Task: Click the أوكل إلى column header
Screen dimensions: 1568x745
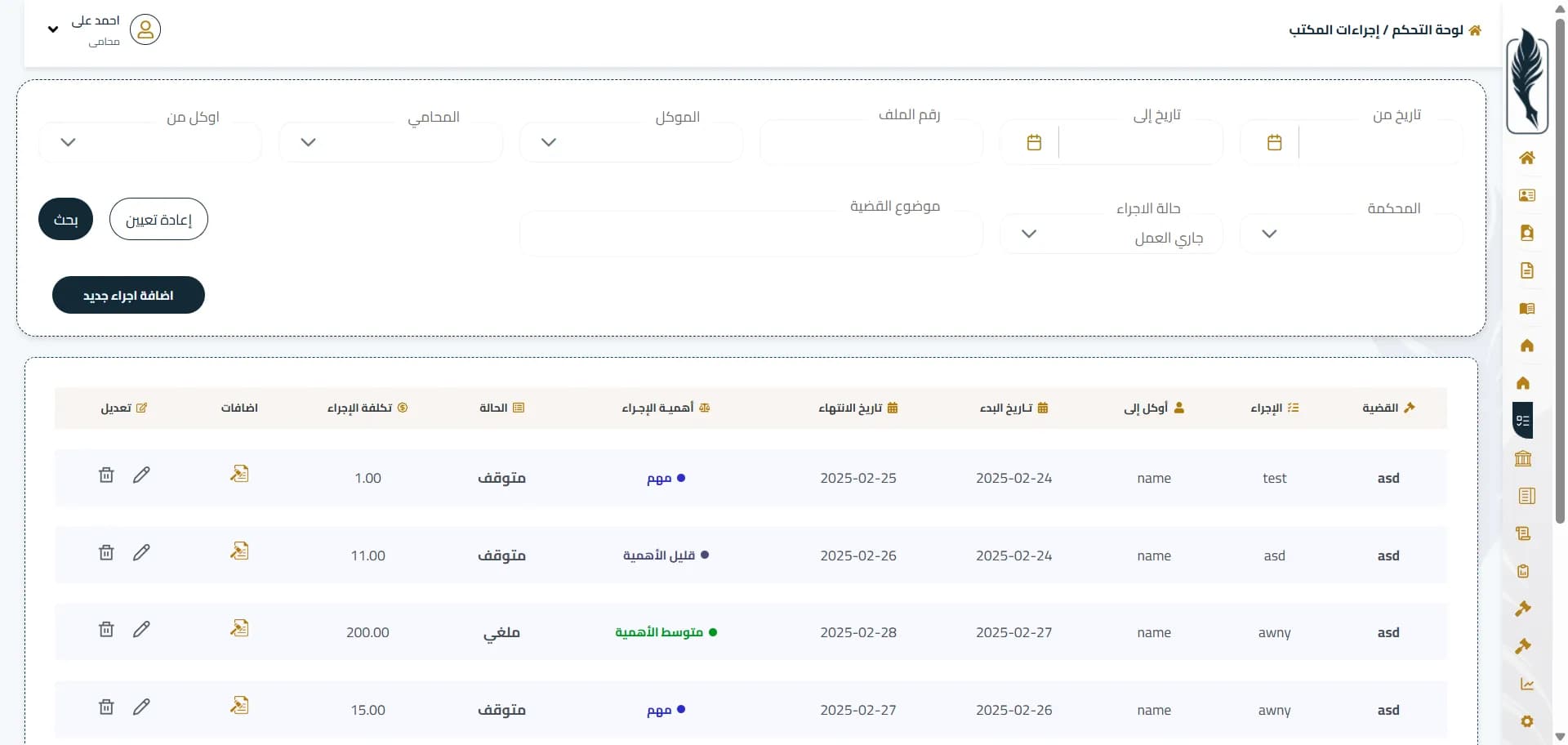Action: (x=1154, y=408)
